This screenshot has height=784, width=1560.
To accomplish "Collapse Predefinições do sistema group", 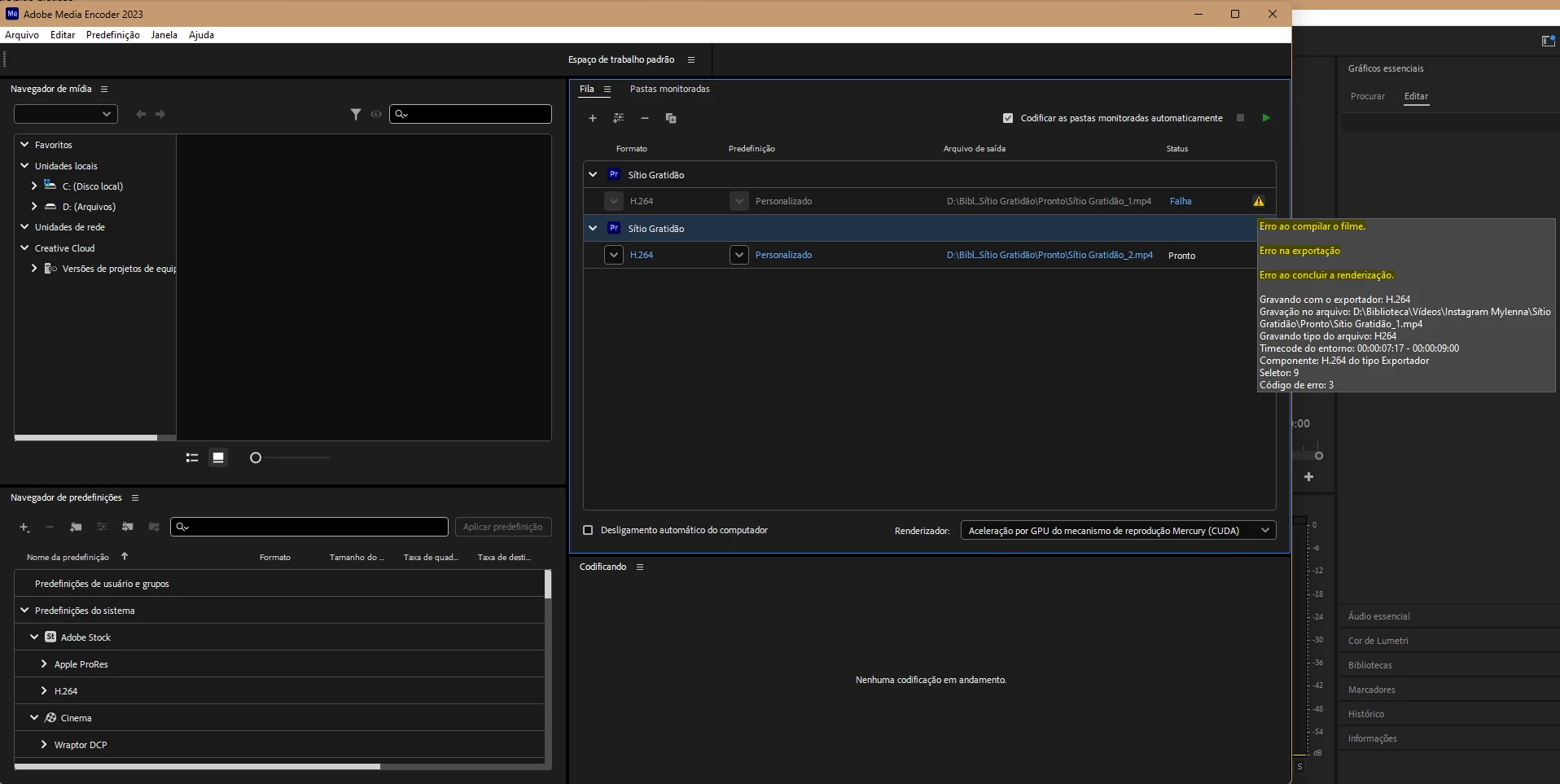I will (25, 610).
